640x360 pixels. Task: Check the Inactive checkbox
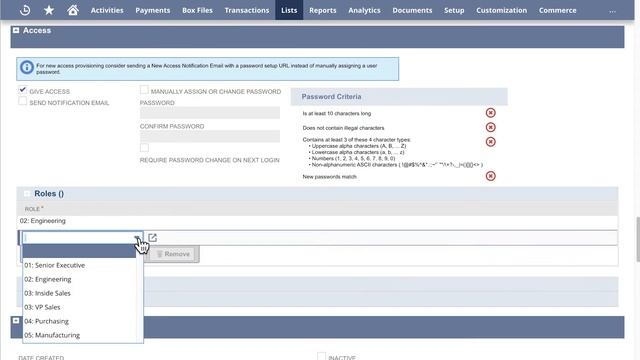(321, 356)
